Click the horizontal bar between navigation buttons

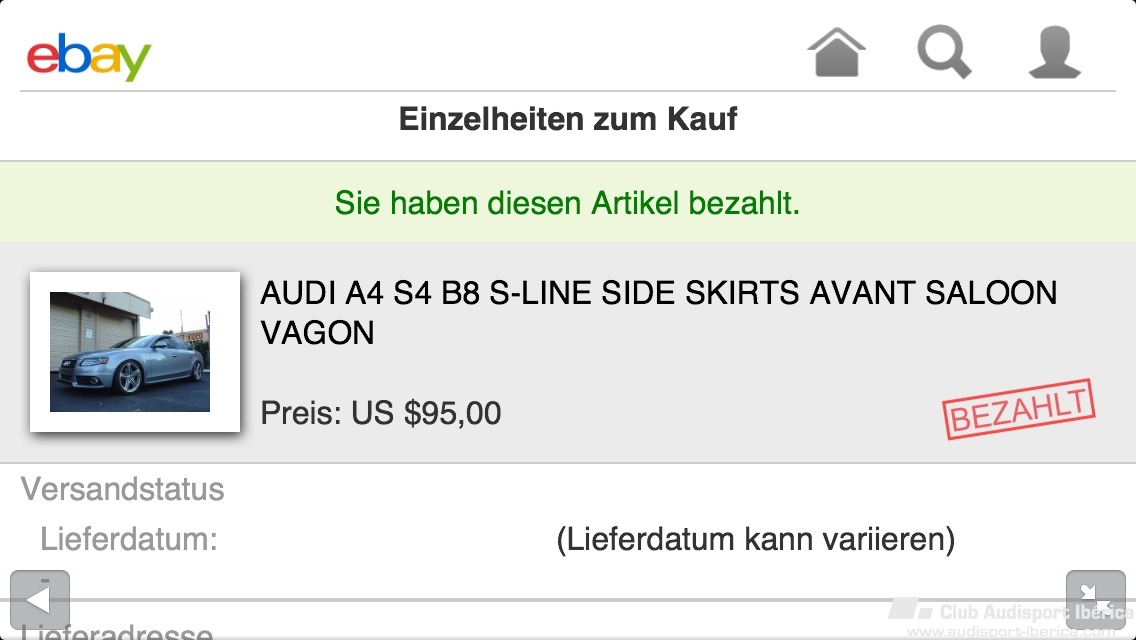click(x=568, y=601)
